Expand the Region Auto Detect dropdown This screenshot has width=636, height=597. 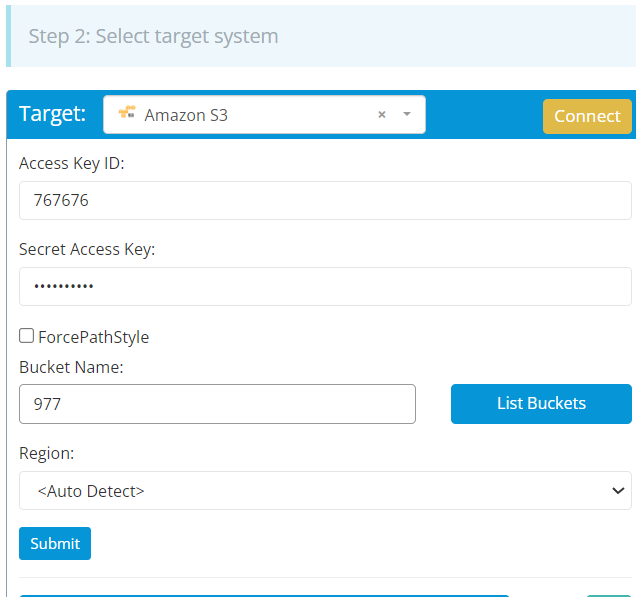coord(325,491)
